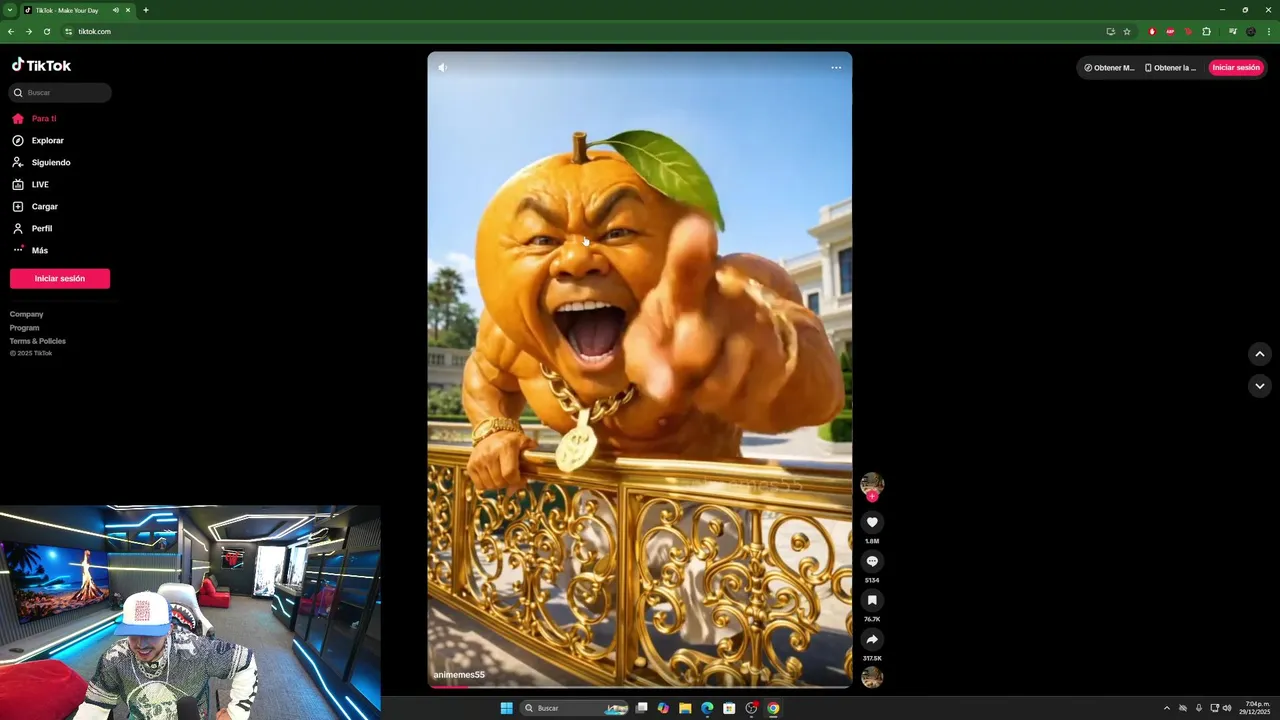Open the creator avatar beside the video
Screen dimensions: 1280x720
(x=872, y=484)
